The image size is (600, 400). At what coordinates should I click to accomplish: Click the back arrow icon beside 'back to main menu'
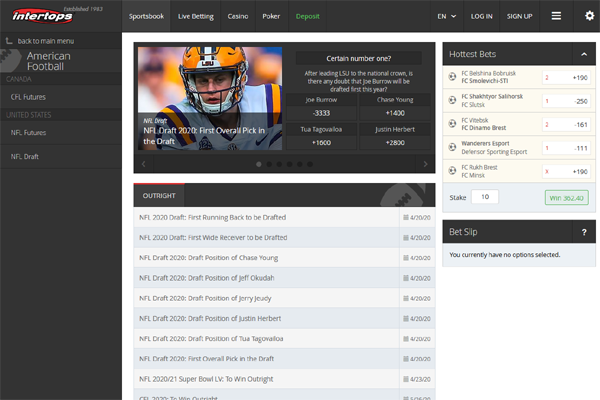pos(9,41)
